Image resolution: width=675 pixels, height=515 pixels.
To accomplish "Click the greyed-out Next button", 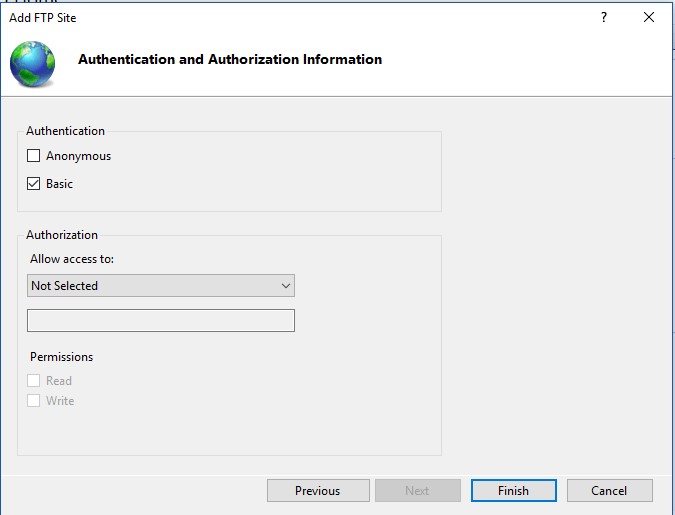I will point(418,490).
